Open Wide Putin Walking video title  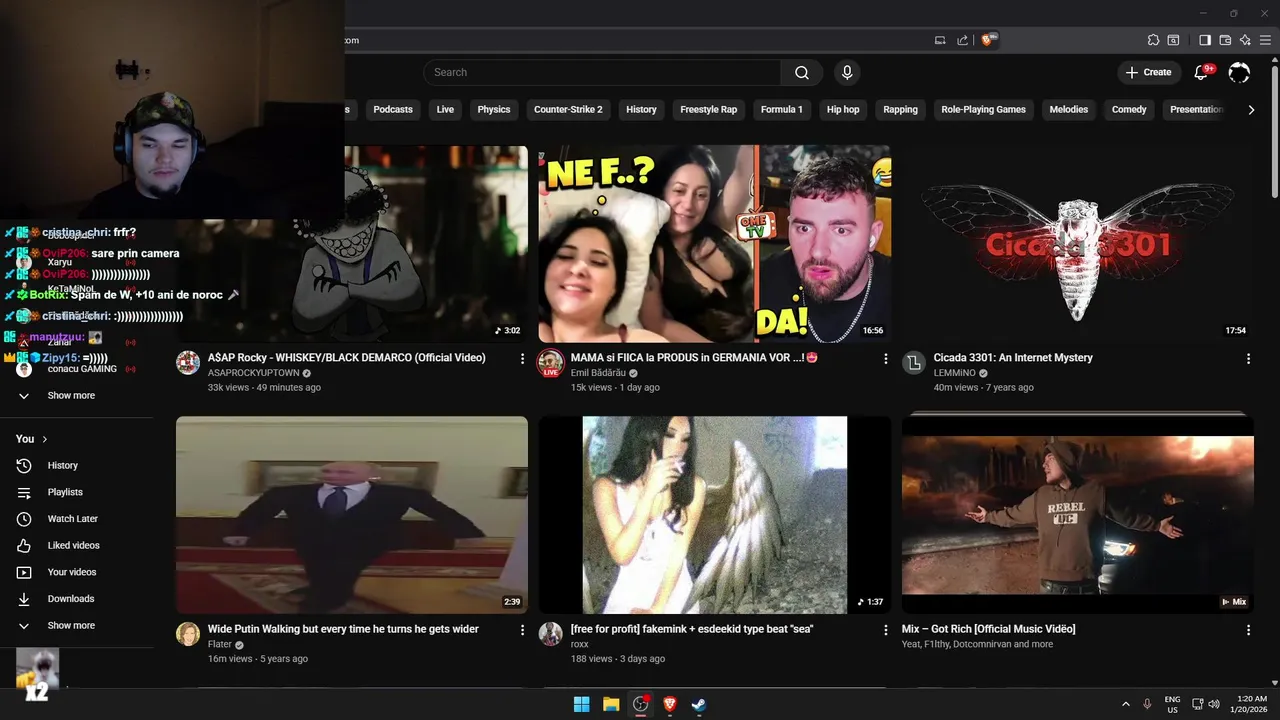[x=343, y=629]
